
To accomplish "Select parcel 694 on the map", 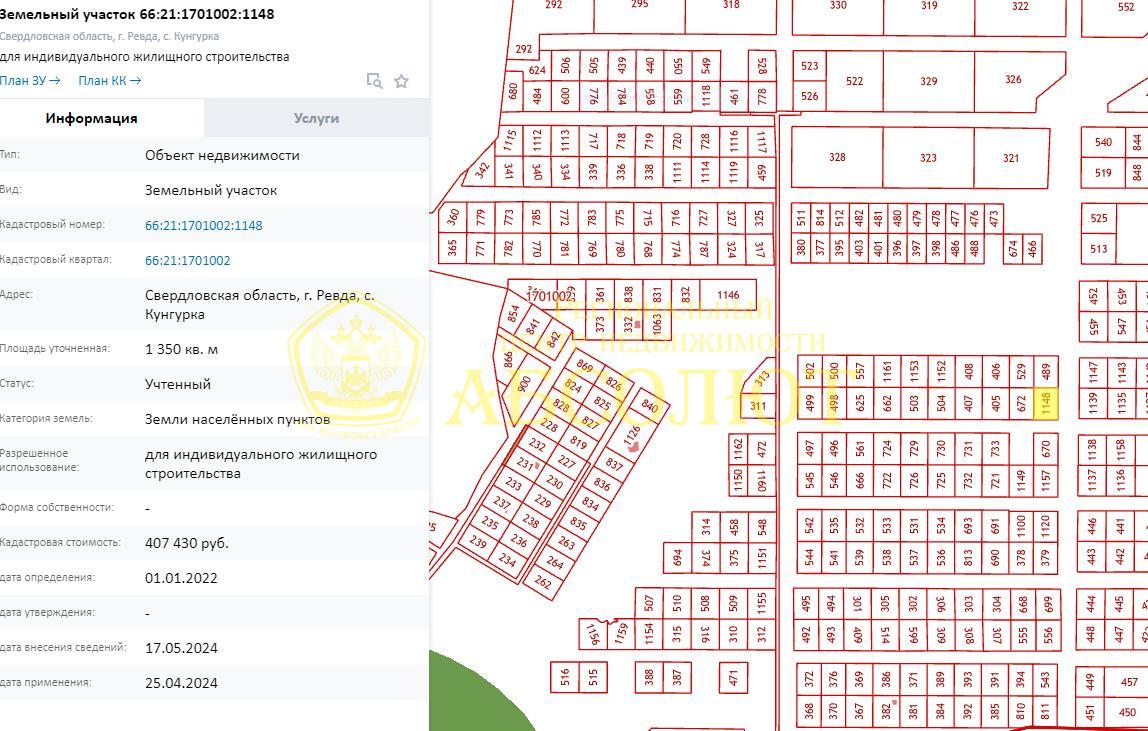I will (x=678, y=558).
